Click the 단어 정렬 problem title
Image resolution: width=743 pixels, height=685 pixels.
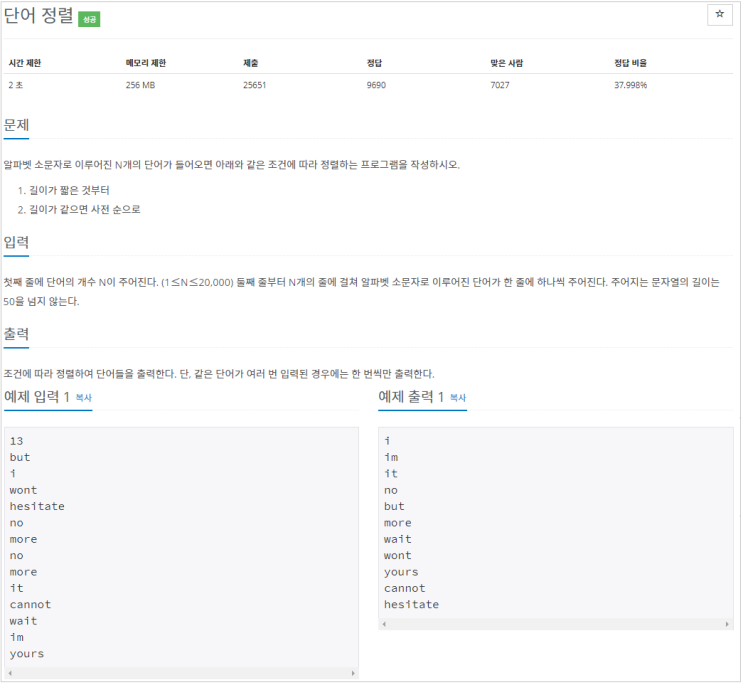coord(38,16)
